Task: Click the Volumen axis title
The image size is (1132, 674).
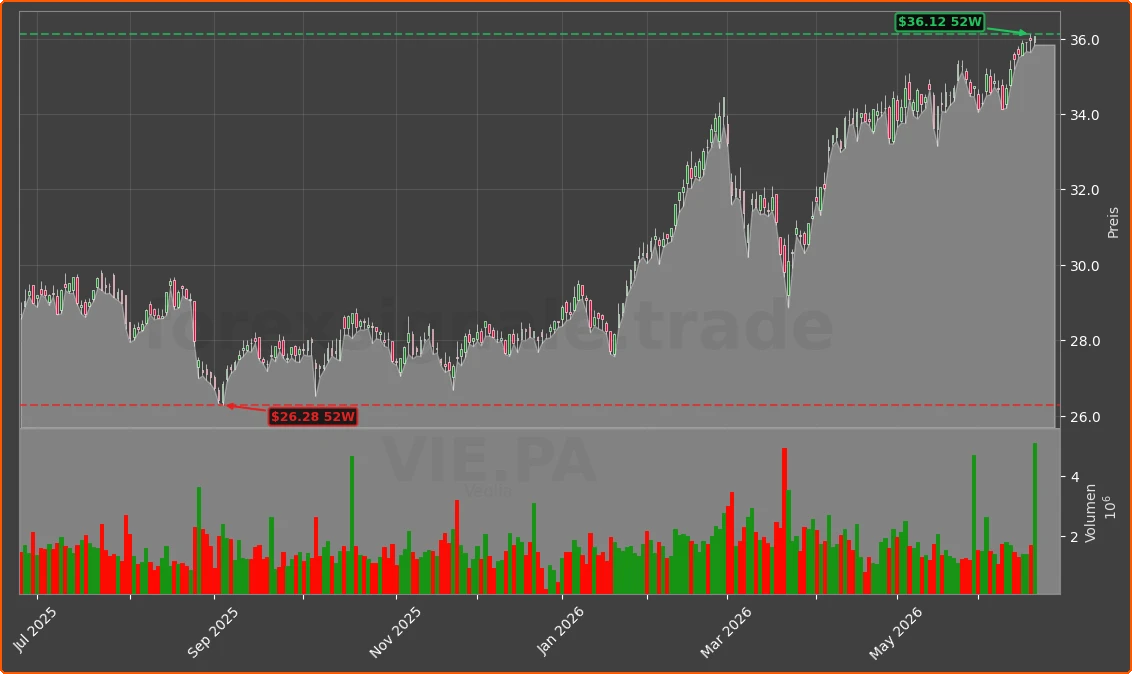Action: (x=1091, y=512)
